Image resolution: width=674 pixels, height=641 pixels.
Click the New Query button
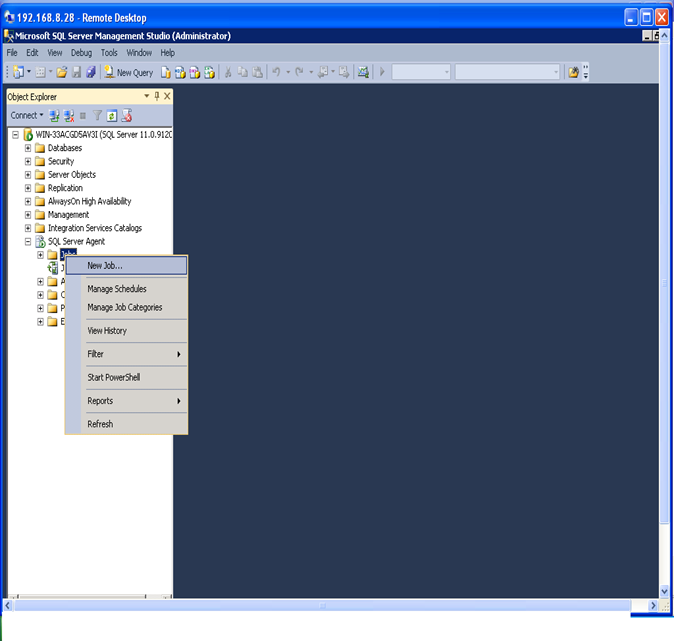(129, 73)
